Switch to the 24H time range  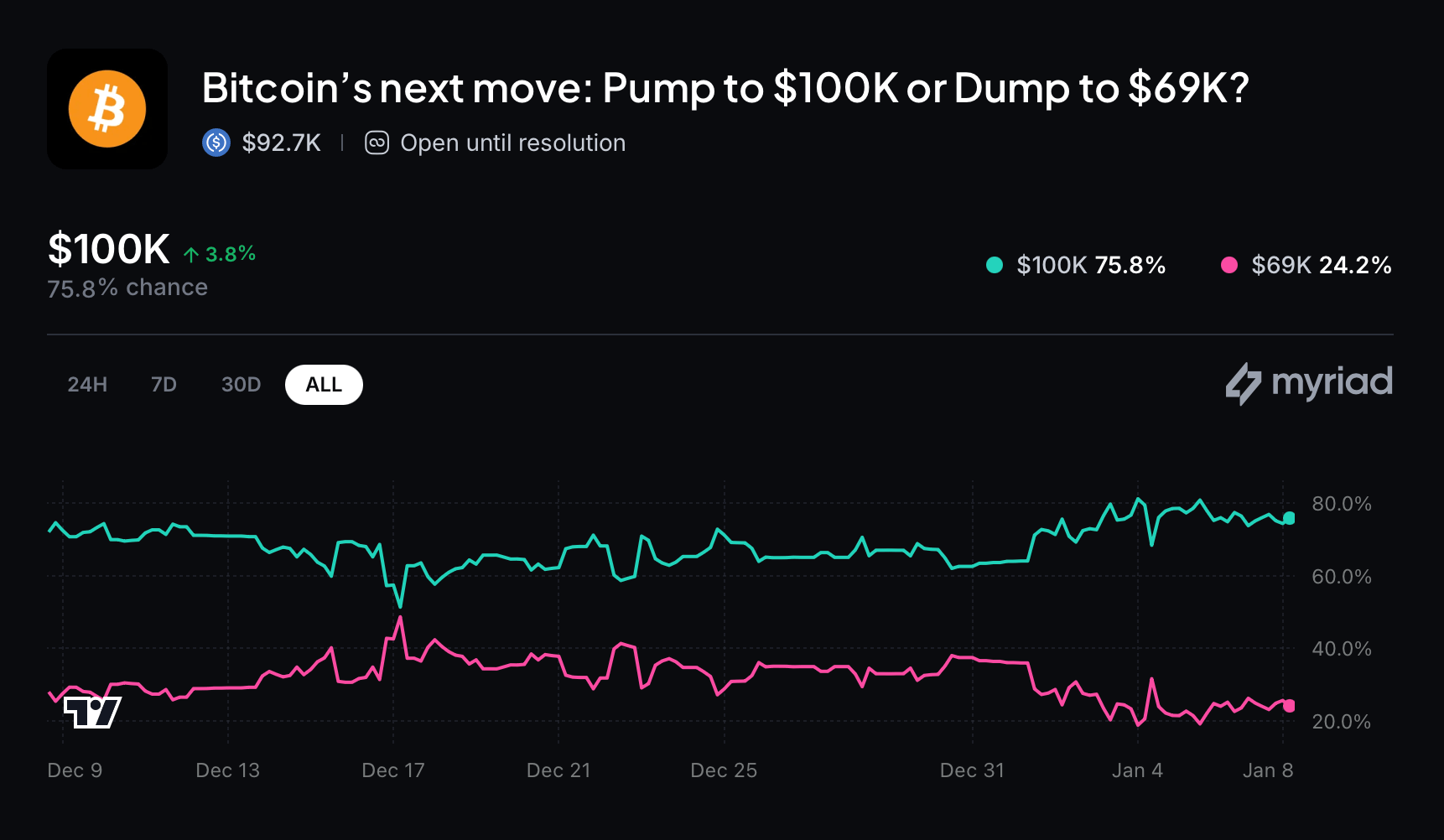(x=87, y=384)
